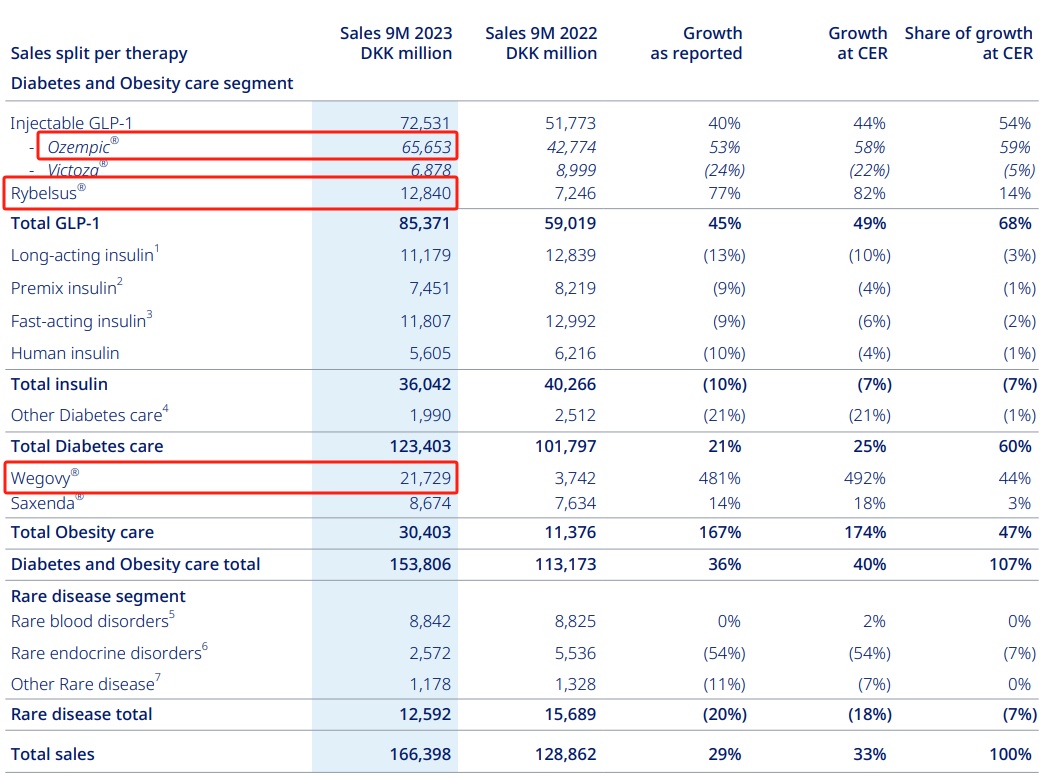Select the 'Growth as reported' column header
This screenshot has height=777, width=1060.
tap(696, 43)
